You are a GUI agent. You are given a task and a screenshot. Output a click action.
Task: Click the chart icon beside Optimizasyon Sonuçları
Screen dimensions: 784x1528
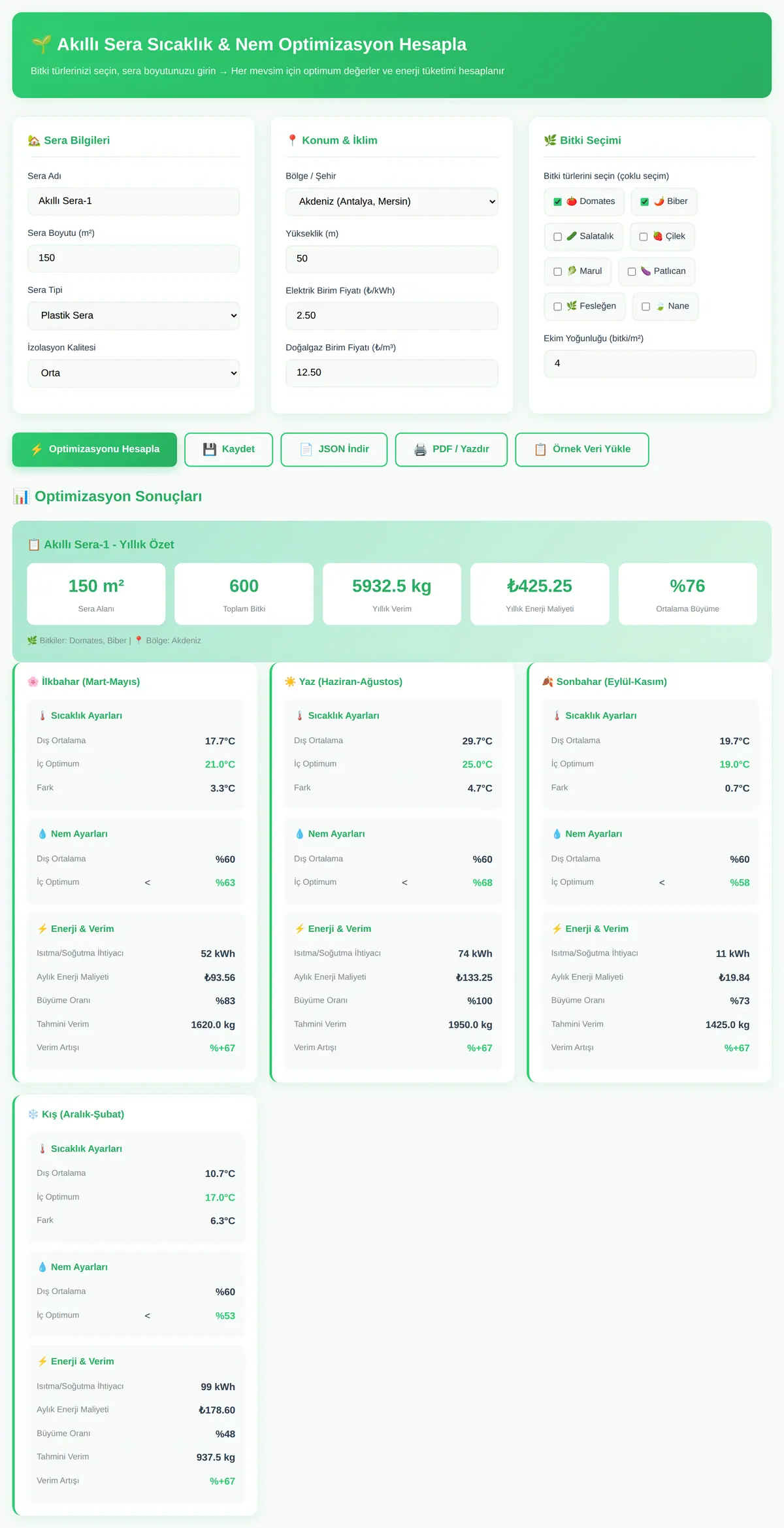[21, 497]
